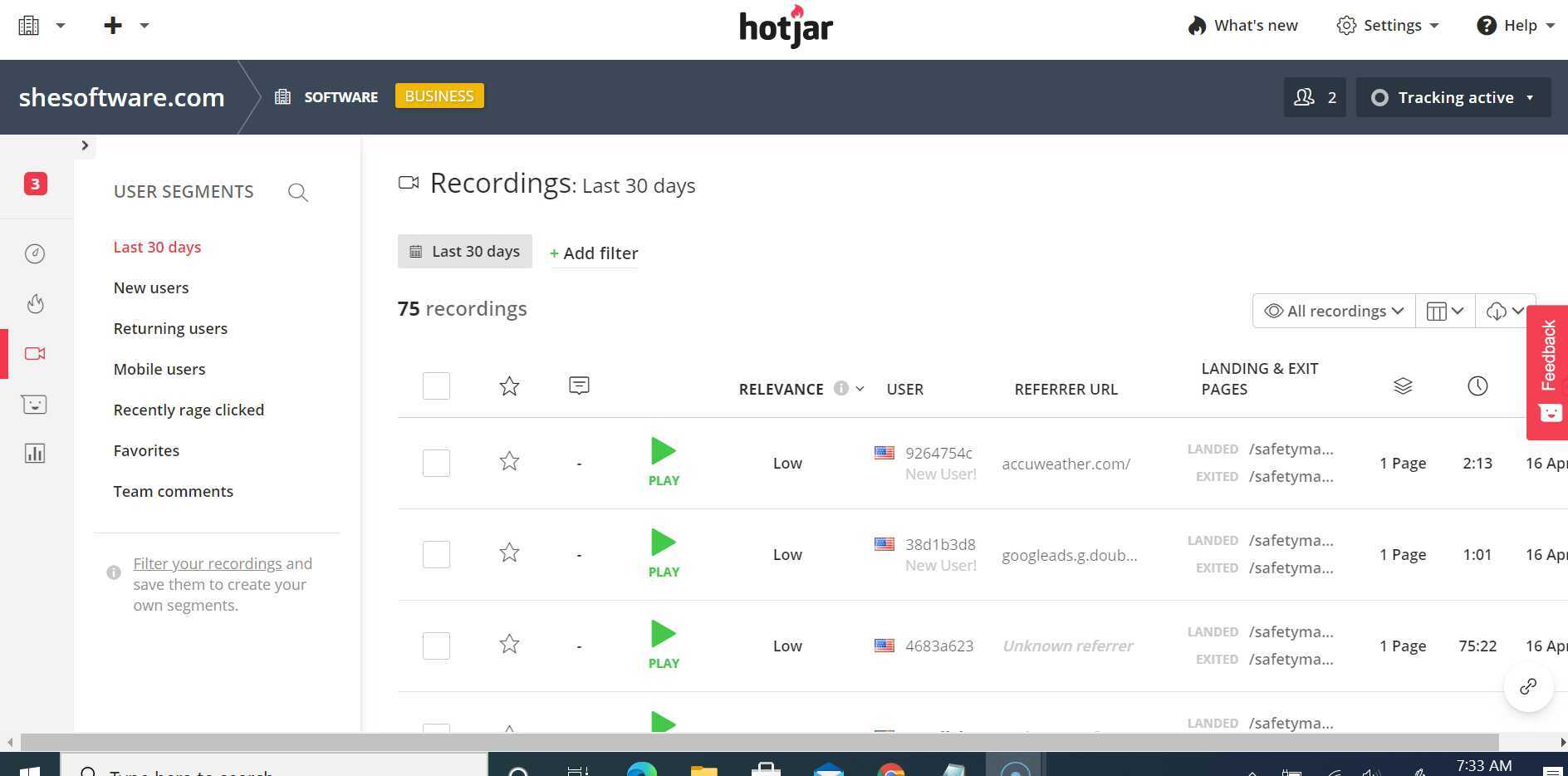Select all recordings via the header checkbox
The height and width of the screenshot is (776, 1568).
[436, 386]
